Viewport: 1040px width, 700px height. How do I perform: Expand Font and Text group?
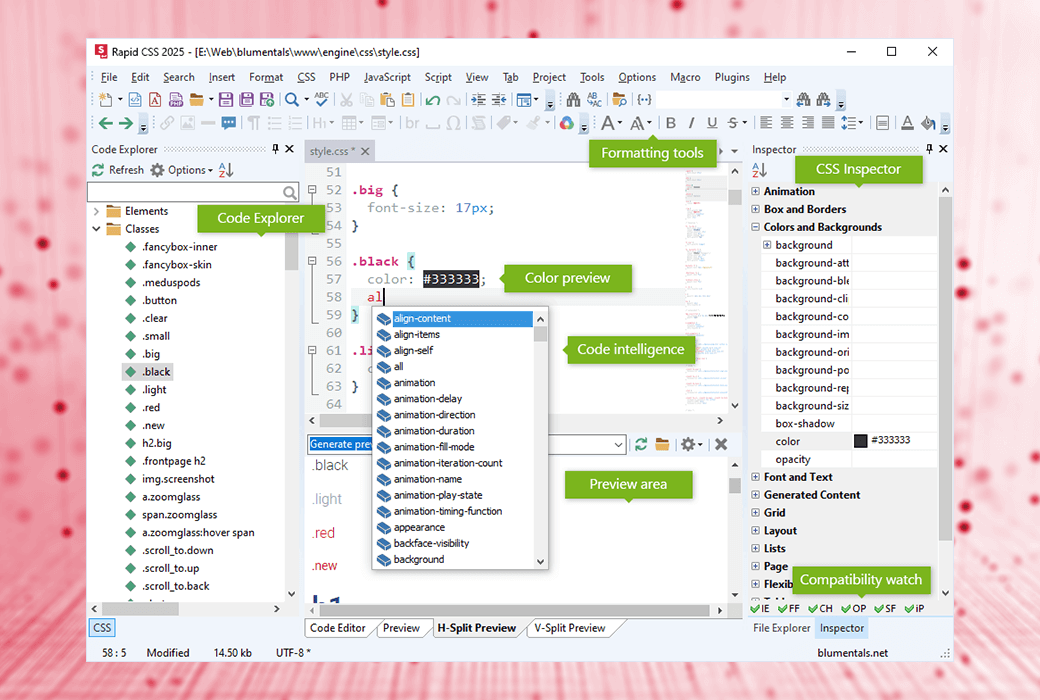point(755,477)
